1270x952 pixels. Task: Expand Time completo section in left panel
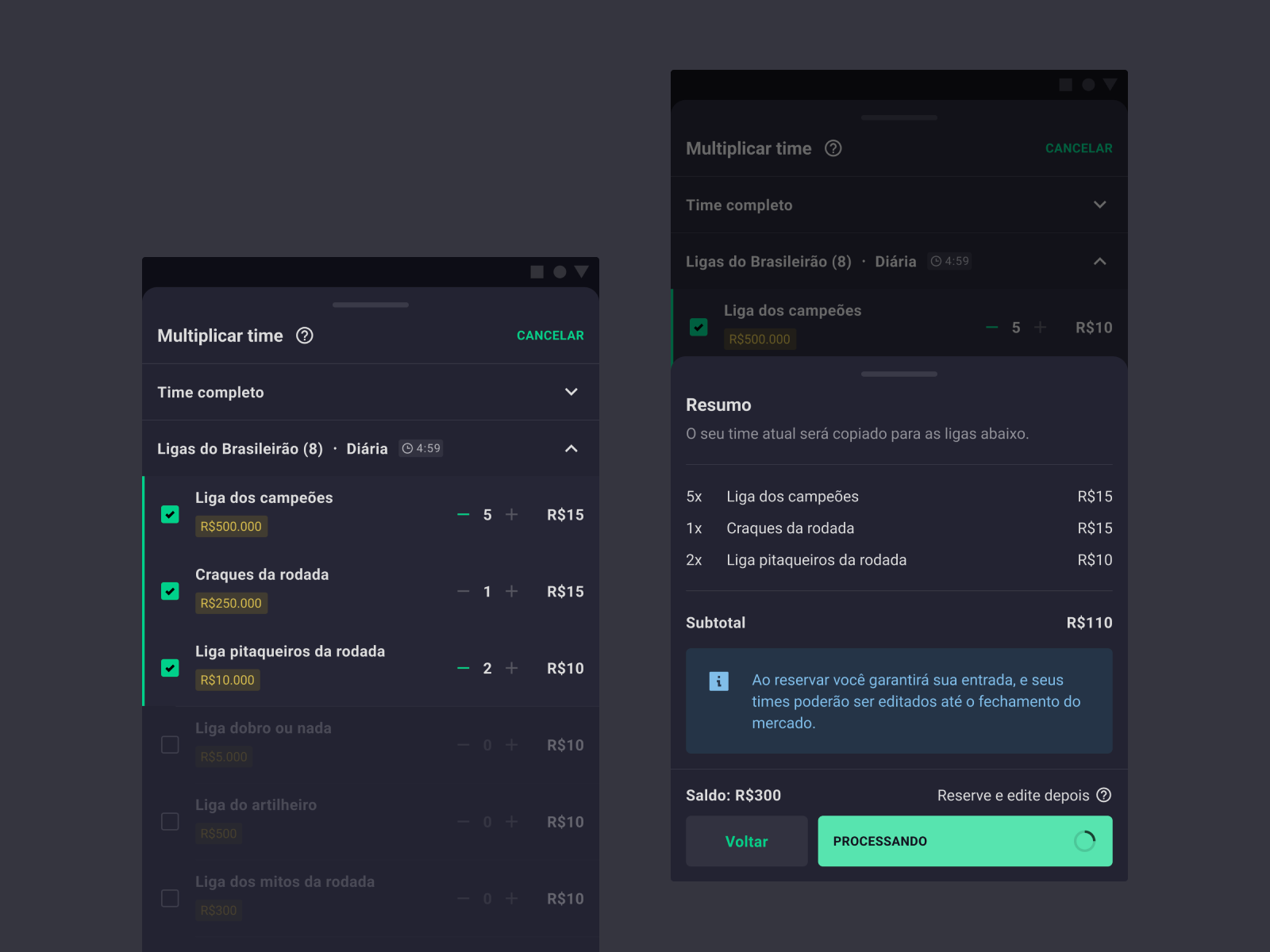coord(571,392)
